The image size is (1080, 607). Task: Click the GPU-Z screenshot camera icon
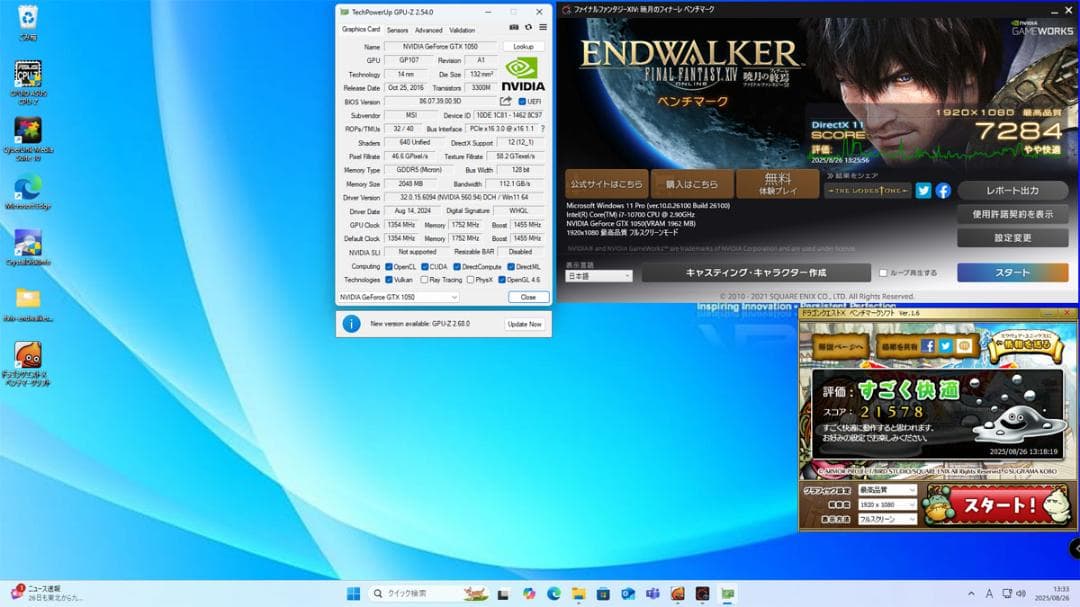[x=514, y=28]
